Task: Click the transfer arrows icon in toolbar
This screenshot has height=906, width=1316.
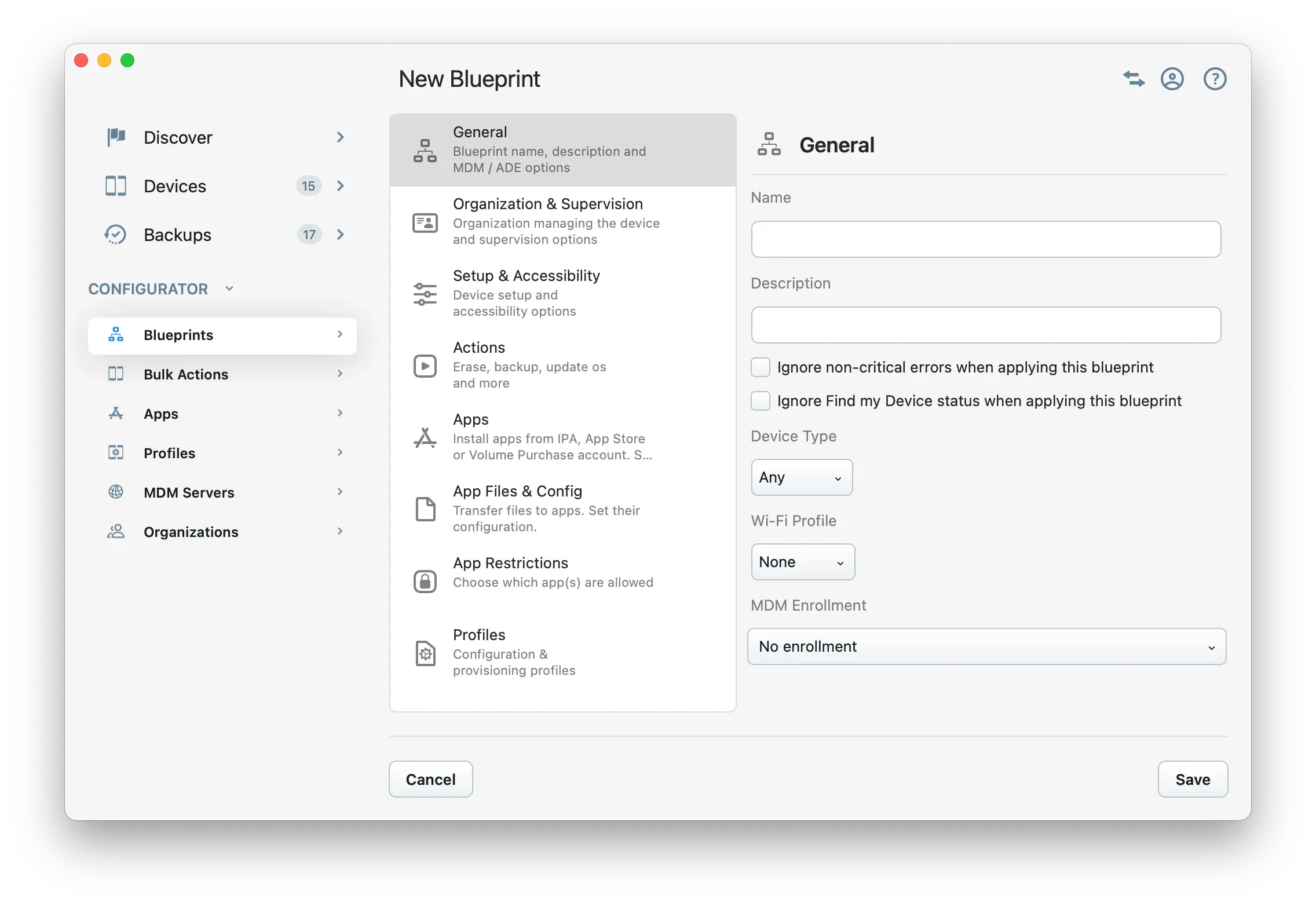Action: click(x=1134, y=79)
